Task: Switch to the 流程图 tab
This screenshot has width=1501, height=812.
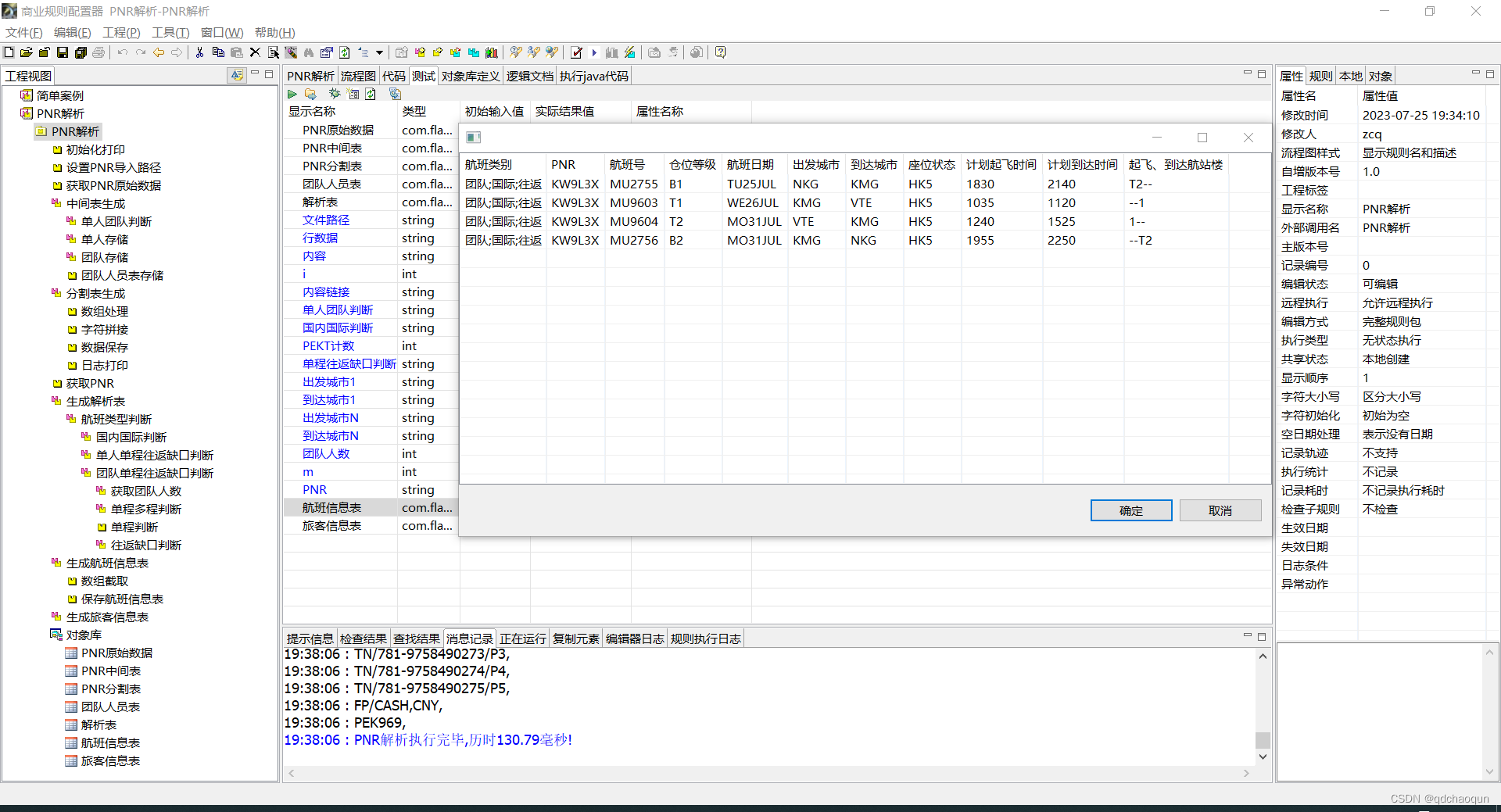Action: [358, 76]
